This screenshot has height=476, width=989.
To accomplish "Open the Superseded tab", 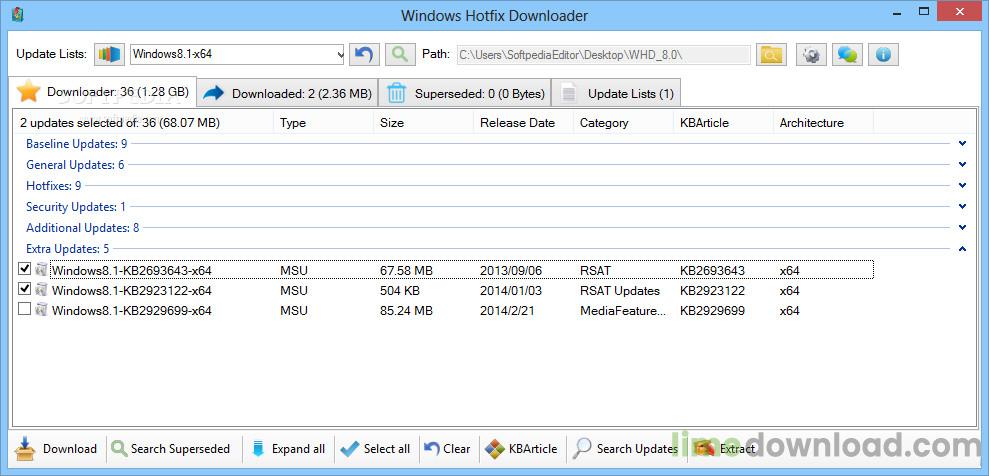I will tap(465, 93).
